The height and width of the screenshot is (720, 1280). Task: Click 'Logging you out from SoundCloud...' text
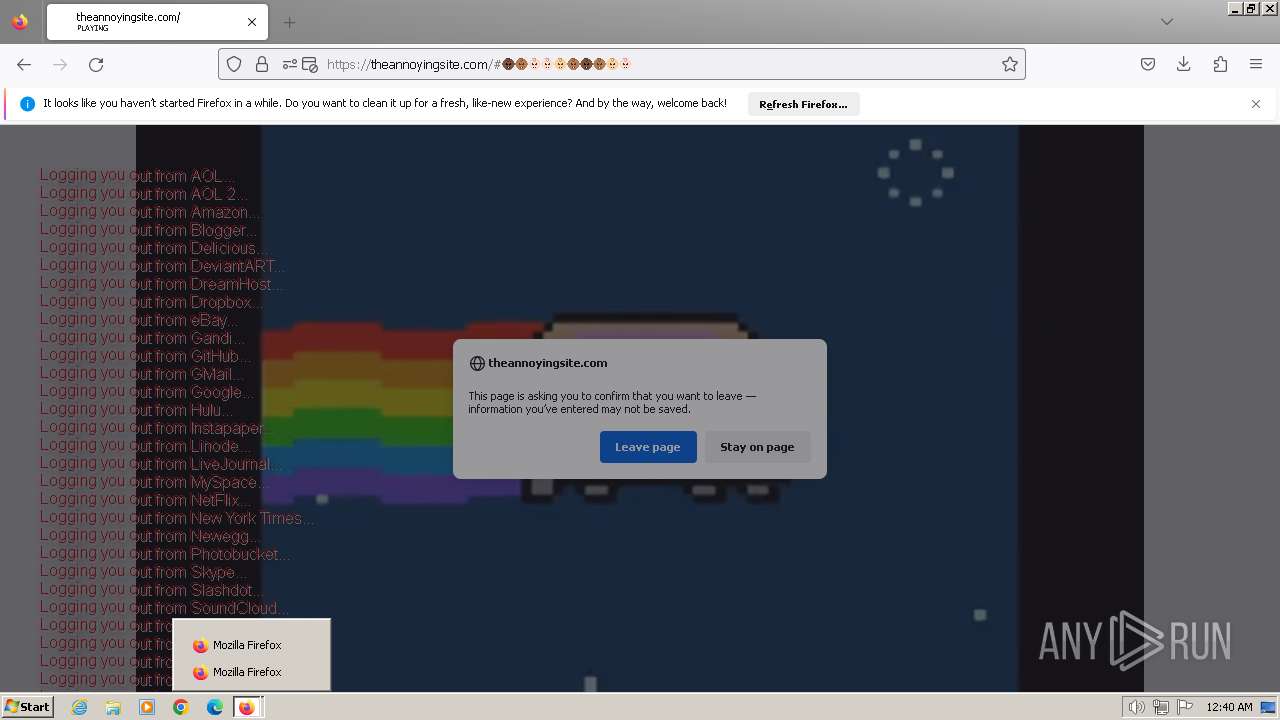(165, 608)
